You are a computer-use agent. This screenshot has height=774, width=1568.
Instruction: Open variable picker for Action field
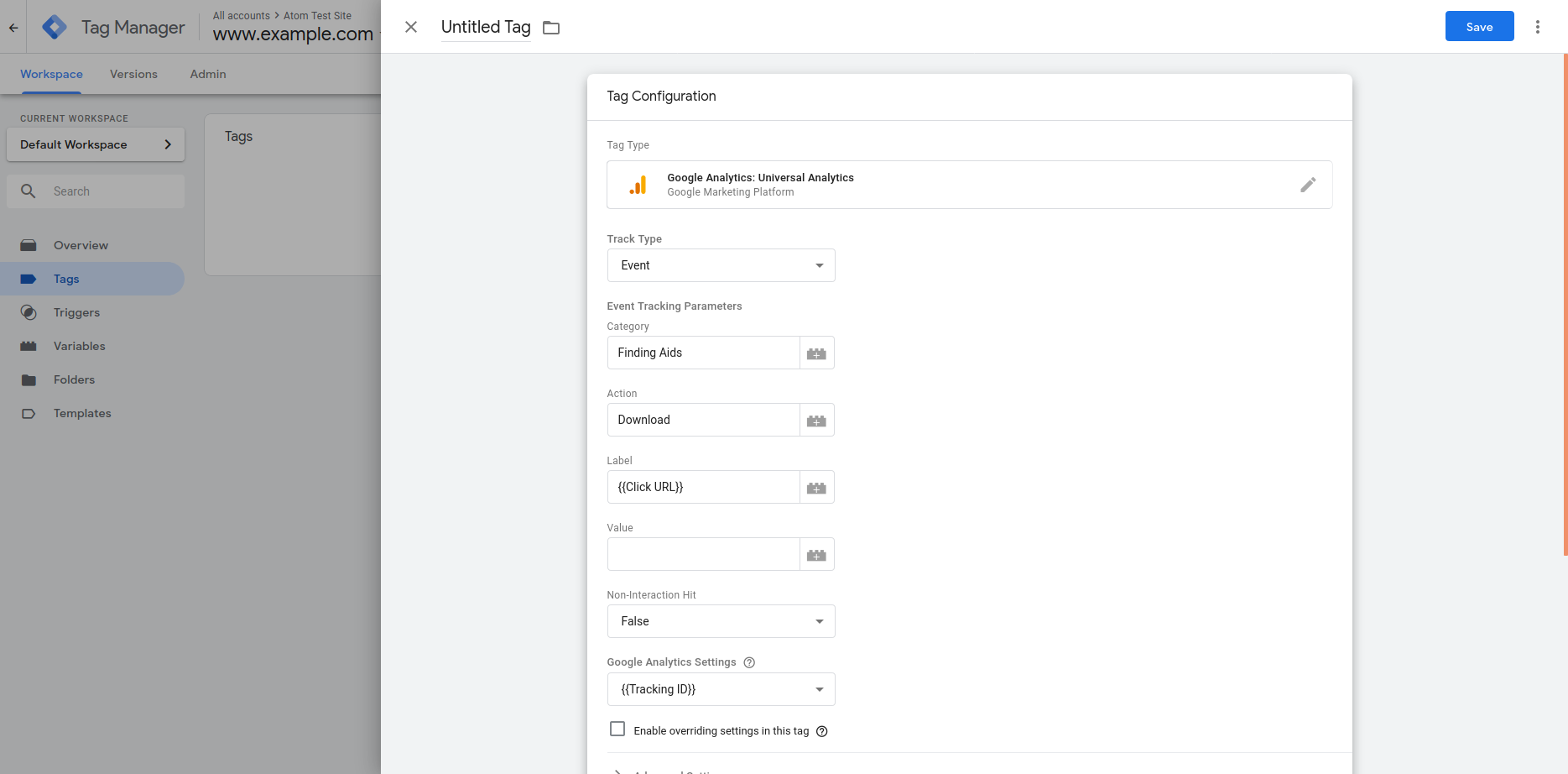[816, 421]
